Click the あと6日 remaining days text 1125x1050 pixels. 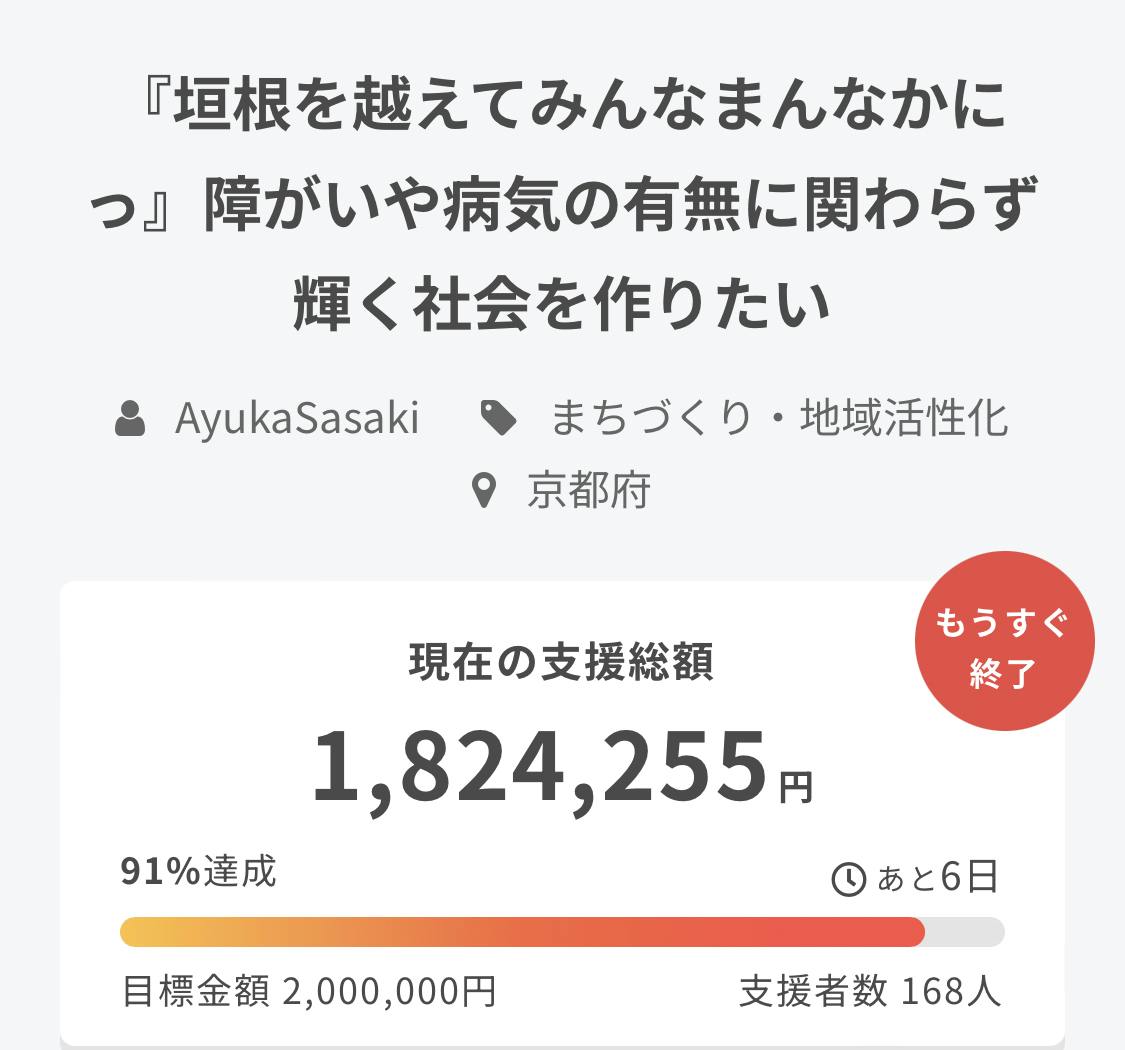point(937,877)
